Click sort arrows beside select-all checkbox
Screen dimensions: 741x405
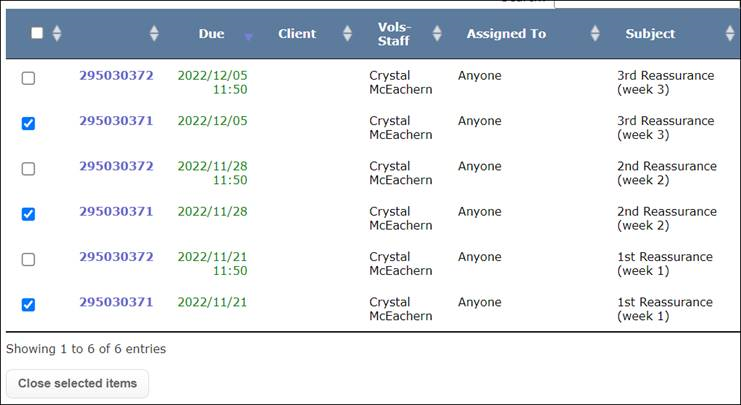click(x=56, y=34)
